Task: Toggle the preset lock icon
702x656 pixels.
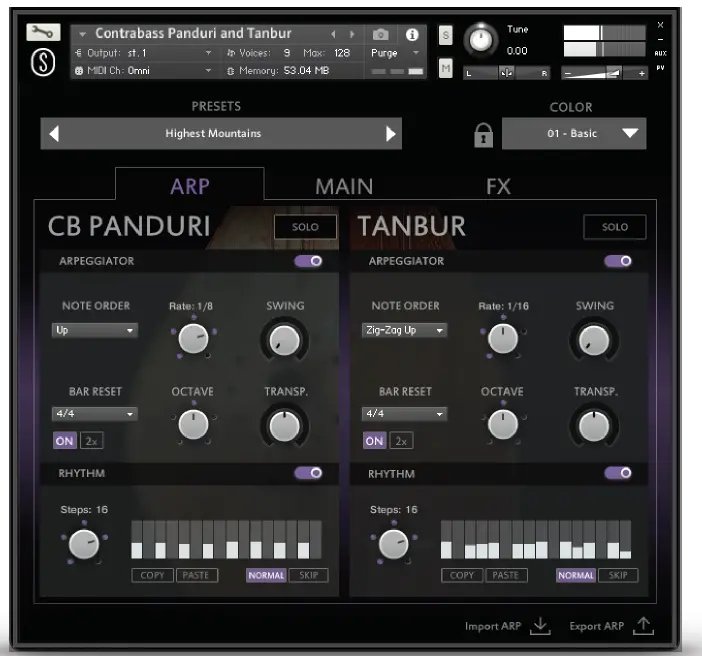Action: click(483, 135)
